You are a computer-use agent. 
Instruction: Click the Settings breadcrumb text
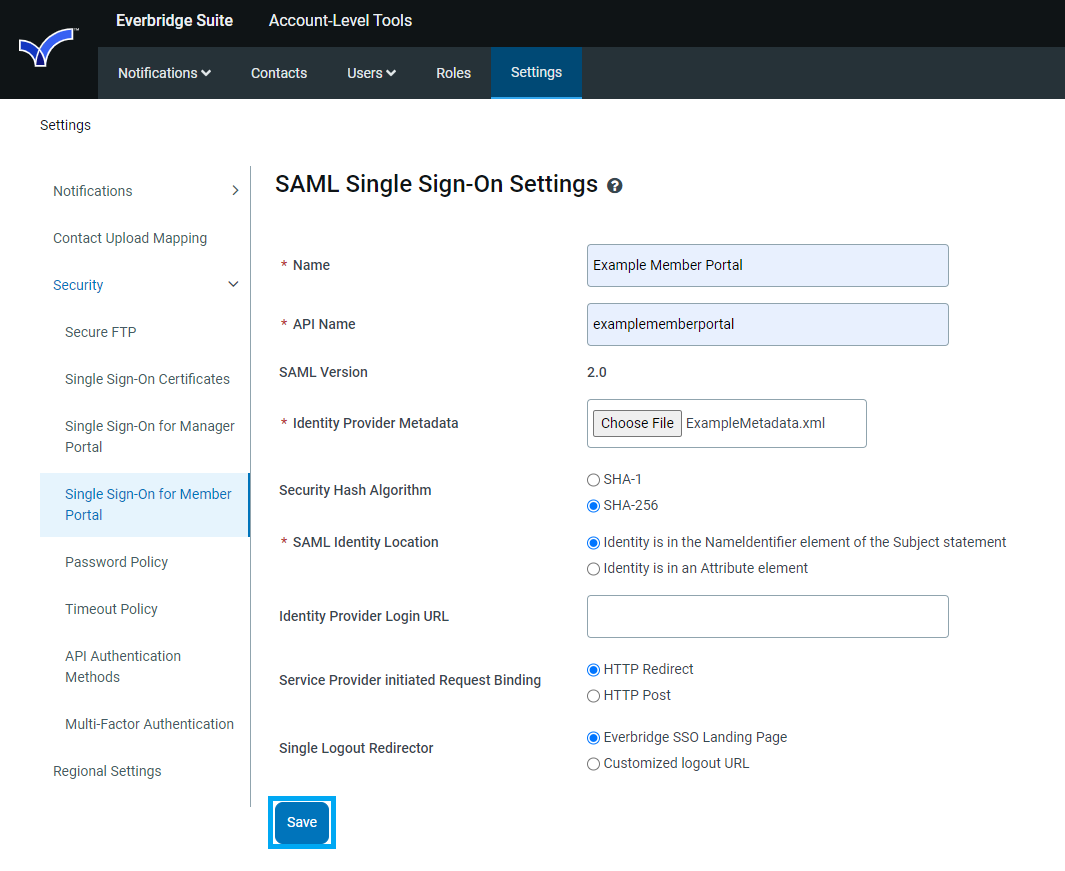(65, 125)
